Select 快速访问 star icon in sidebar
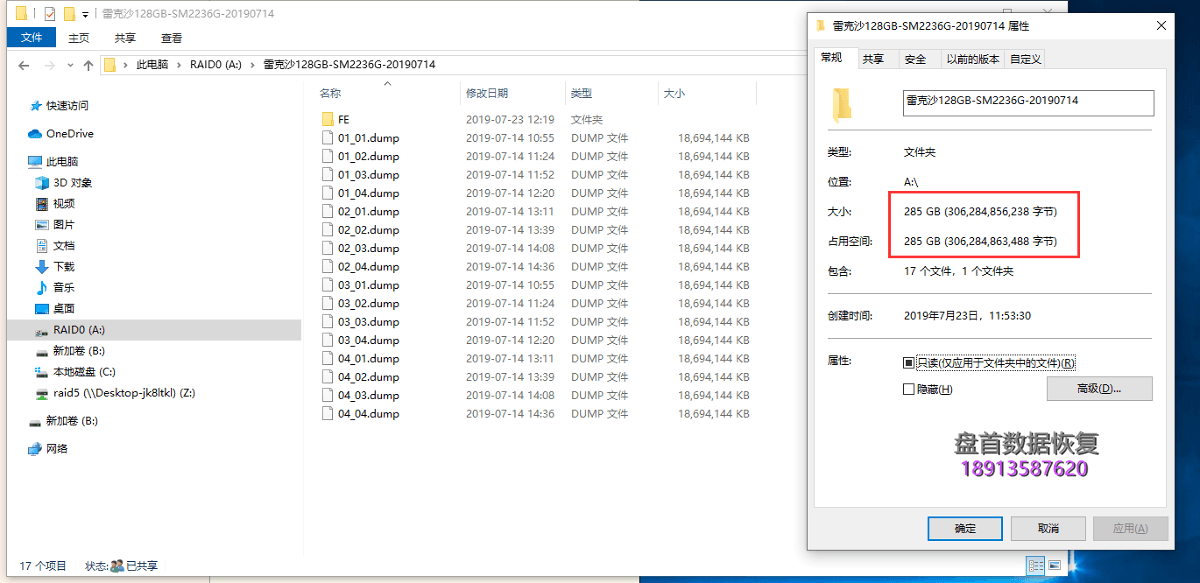 pos(36,105)
